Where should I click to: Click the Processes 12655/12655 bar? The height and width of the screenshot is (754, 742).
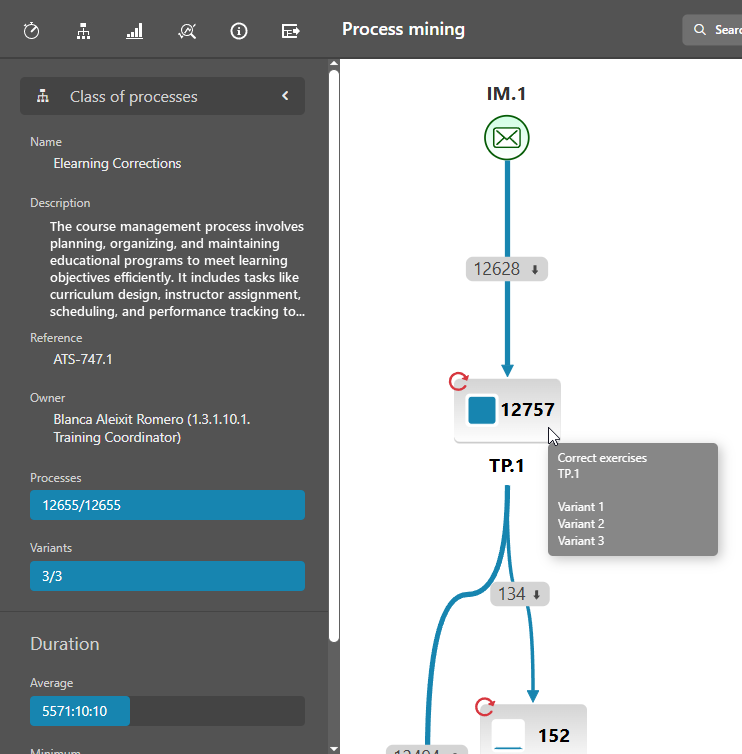(x=167, y=505)
